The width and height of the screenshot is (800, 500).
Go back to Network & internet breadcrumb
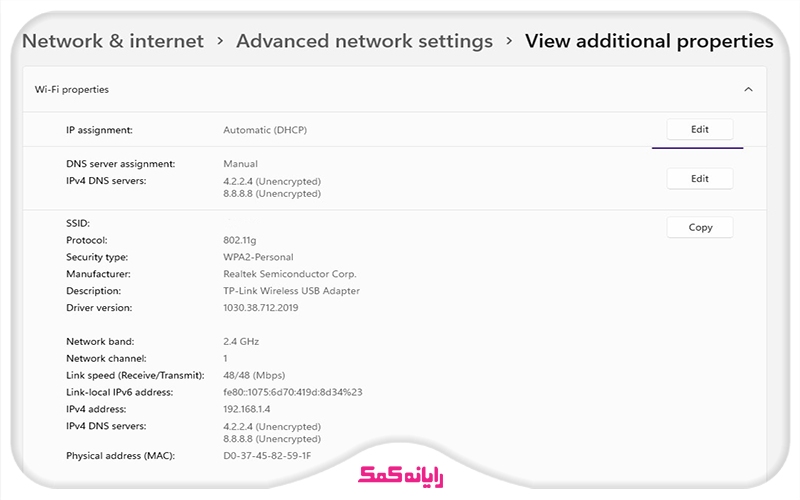pyautogui.click(x=112, y=41)
